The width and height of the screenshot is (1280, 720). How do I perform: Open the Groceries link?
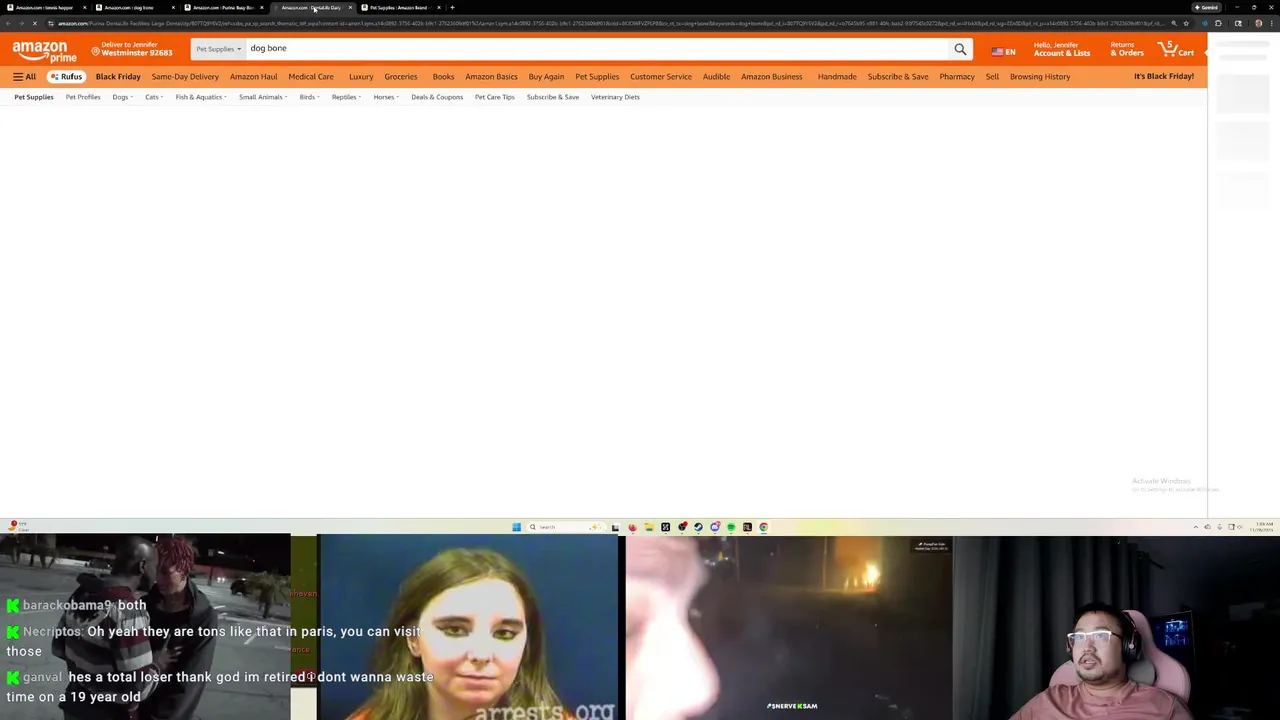tap(401, 77)
